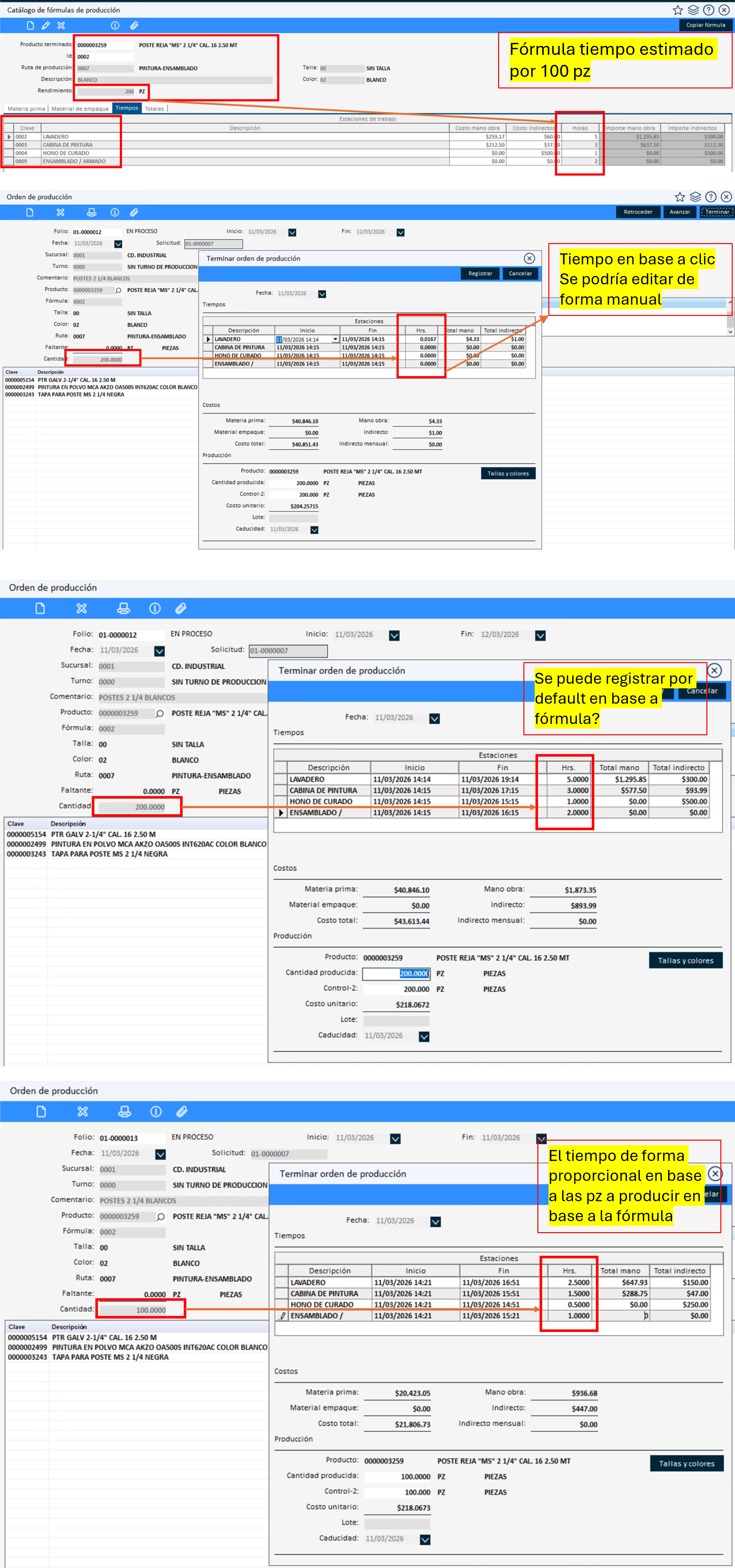Open Fecha date picker below Folio 01-0000013
Image resolution: width=735 pixels, height=1568 pixels.
point(160,1154)
